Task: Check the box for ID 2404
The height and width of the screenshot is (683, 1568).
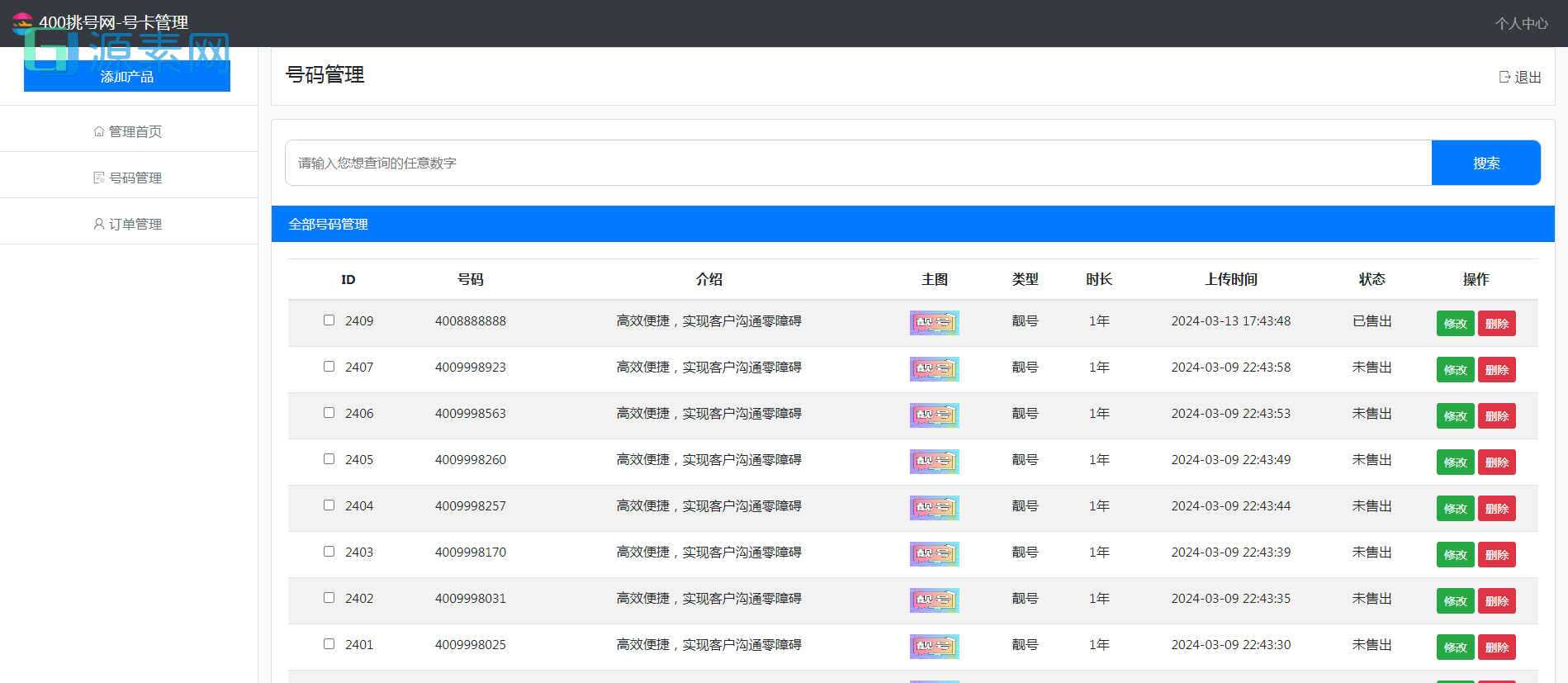Action: tap(329, 505)
